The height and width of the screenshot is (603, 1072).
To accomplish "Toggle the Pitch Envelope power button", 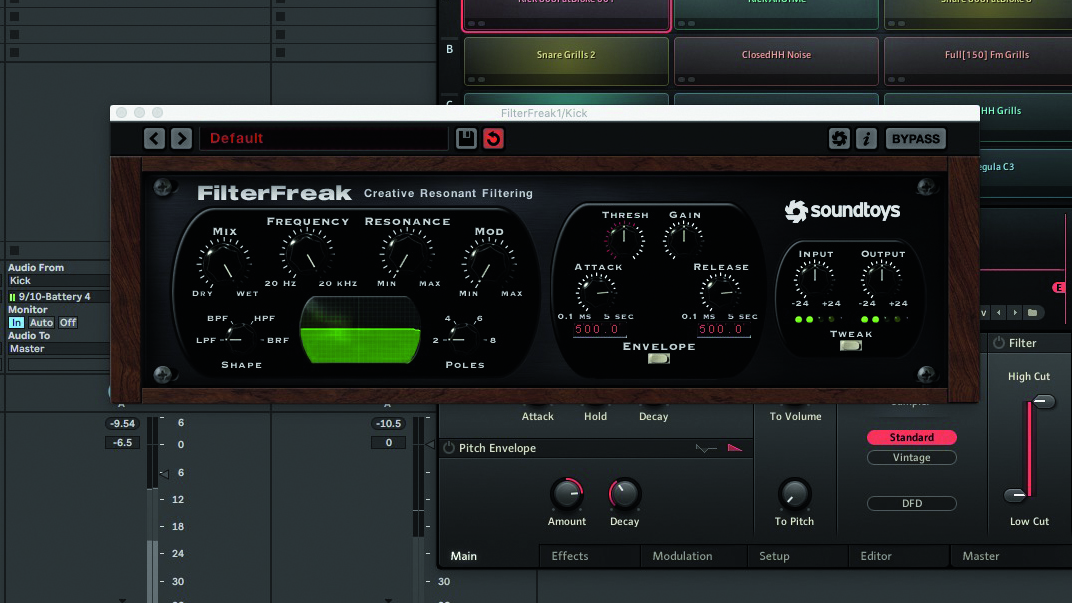I will pyautogui.click(x=448, y=448).
